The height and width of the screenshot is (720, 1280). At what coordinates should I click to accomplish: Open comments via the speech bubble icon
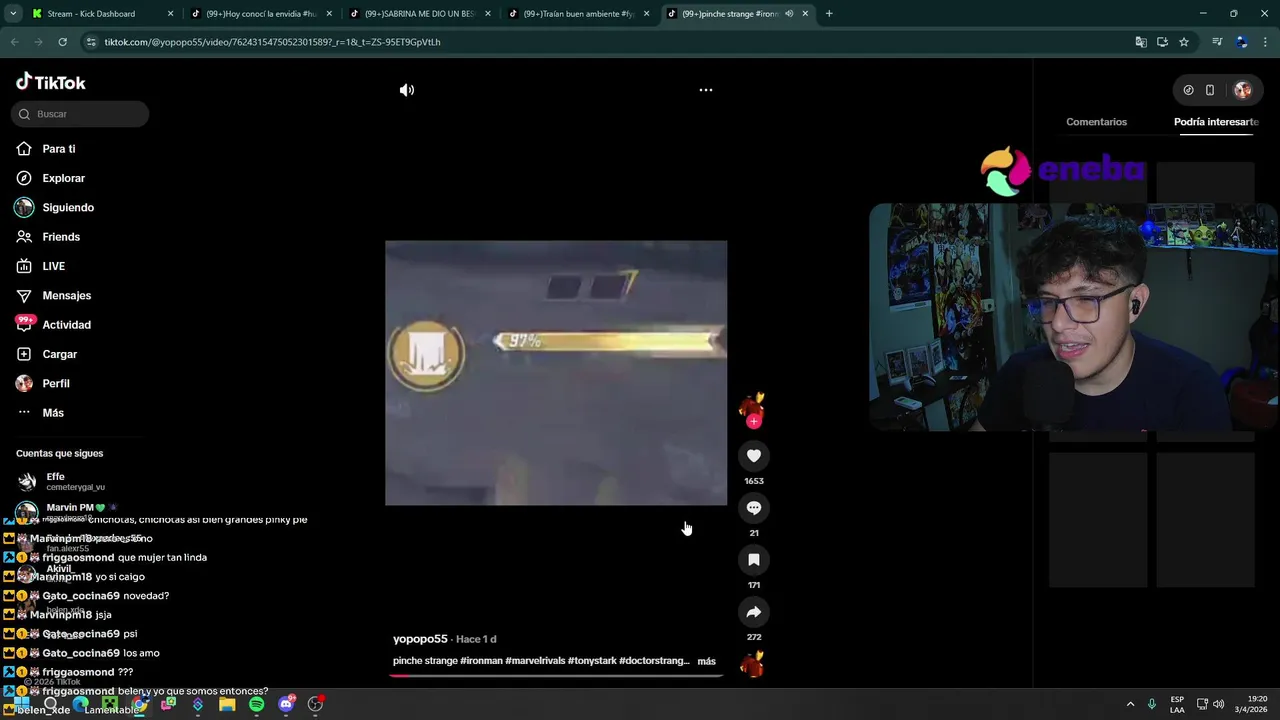click(x=754, y=508)
